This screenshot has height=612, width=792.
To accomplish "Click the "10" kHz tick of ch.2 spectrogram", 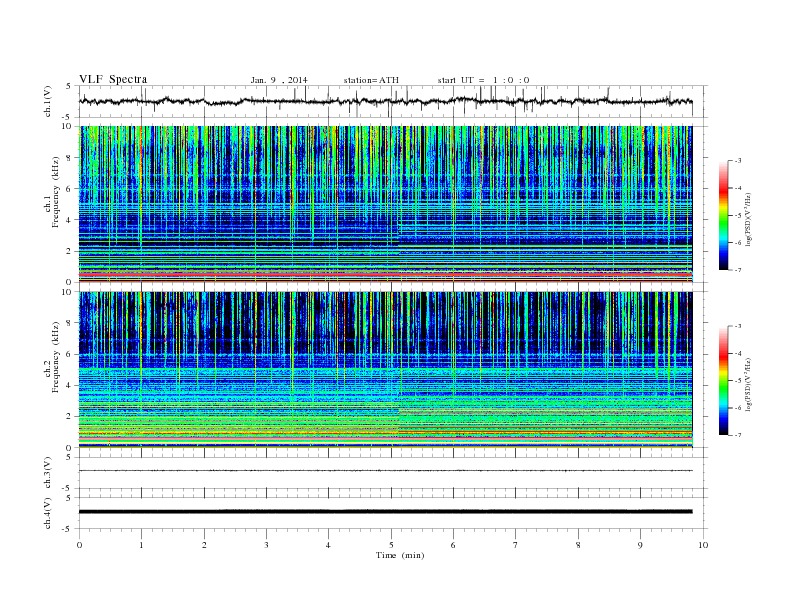I will point(67,292).
